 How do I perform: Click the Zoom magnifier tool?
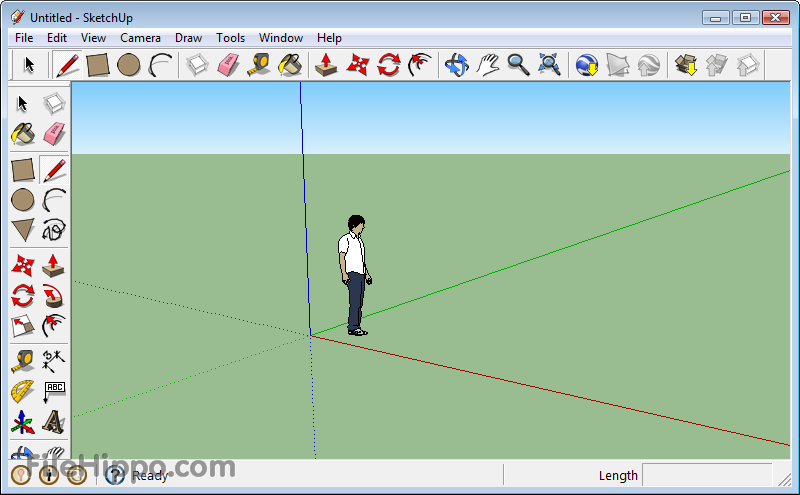tap(518, 65)
